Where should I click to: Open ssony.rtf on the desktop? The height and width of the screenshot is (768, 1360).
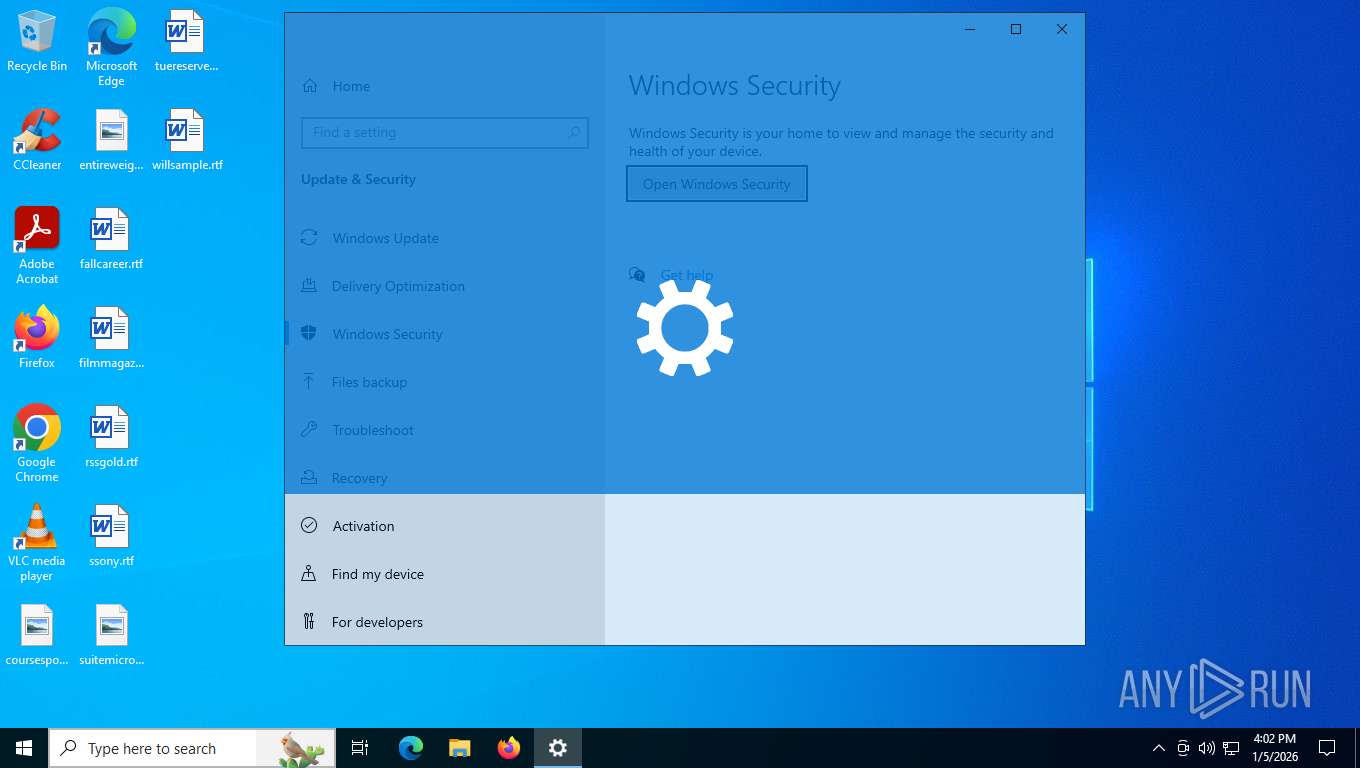111,536
